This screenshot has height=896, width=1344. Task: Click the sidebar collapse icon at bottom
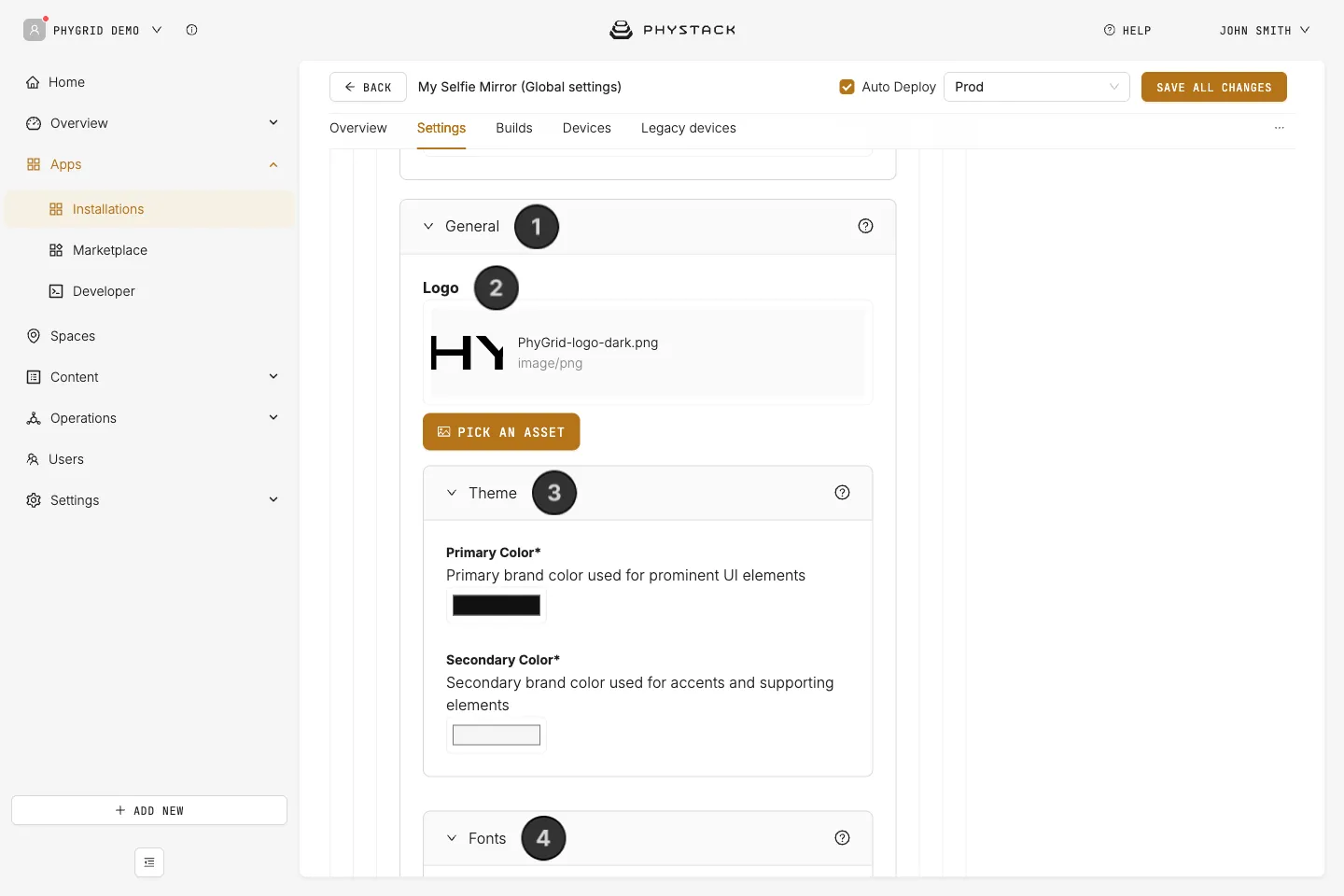click(149, 862)
